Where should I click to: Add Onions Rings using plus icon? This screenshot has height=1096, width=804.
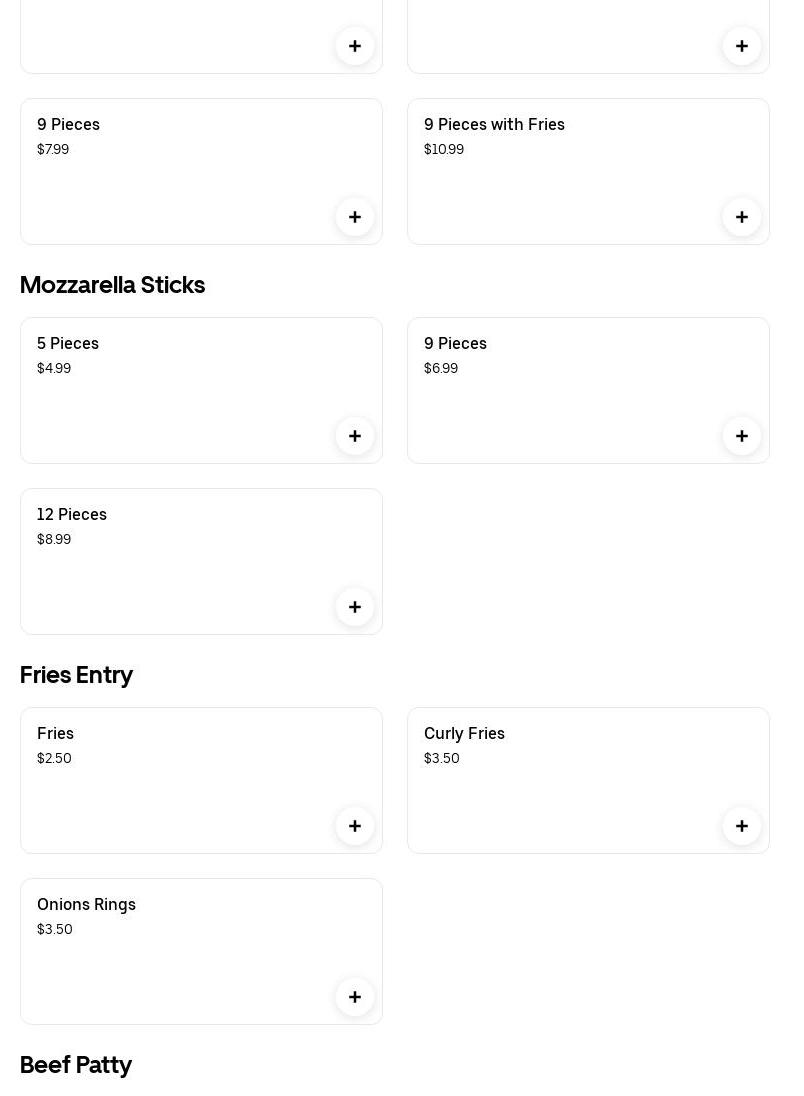[x=355, y=997]
